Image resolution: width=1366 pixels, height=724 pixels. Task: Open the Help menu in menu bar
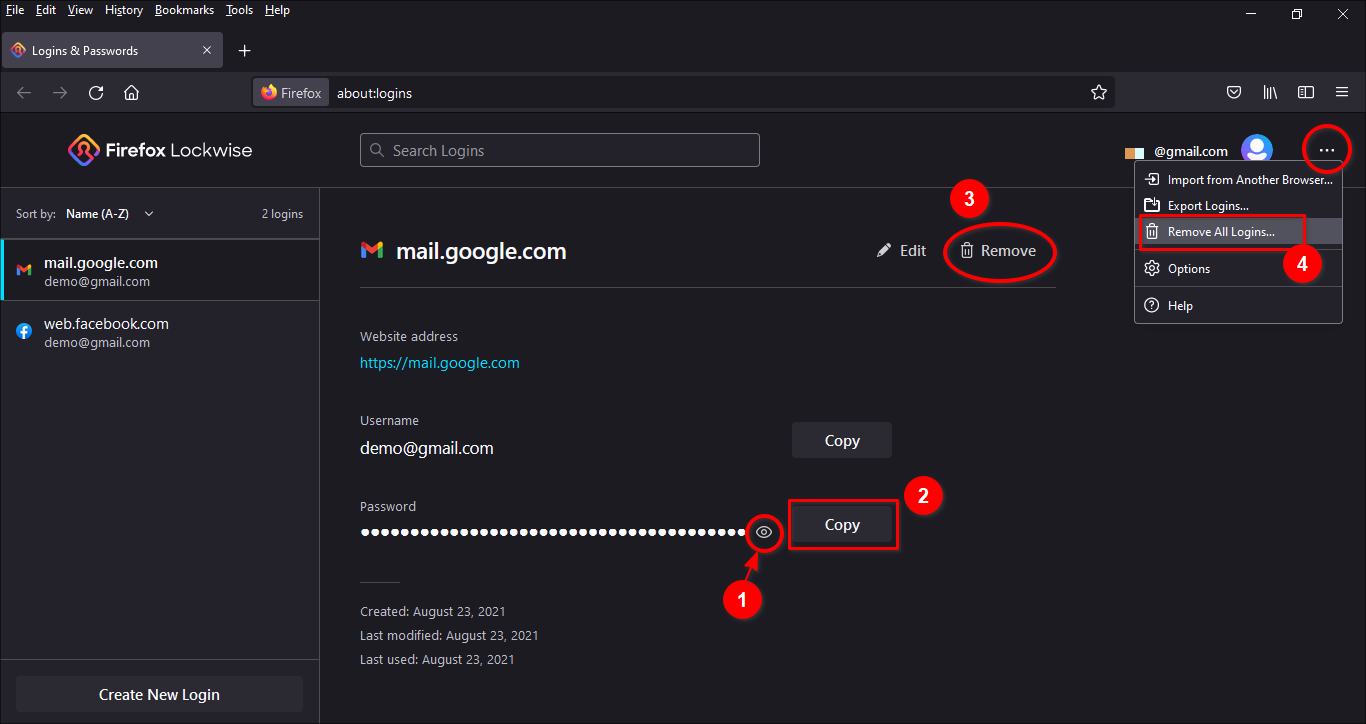coord(277,10)
